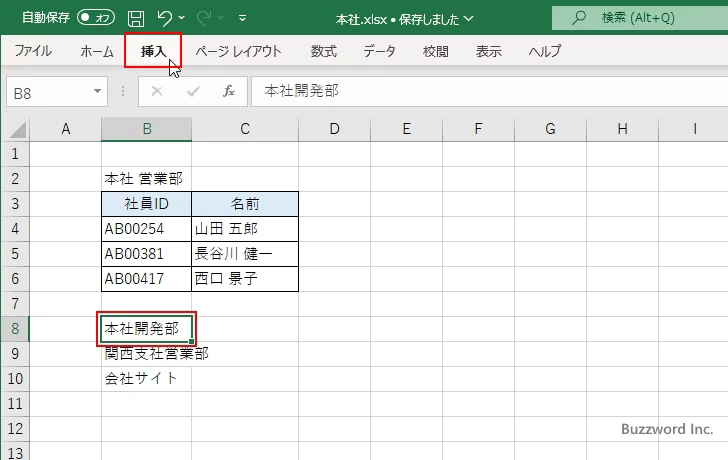Click the Undo arrow icon

click(x=164, y=18)
